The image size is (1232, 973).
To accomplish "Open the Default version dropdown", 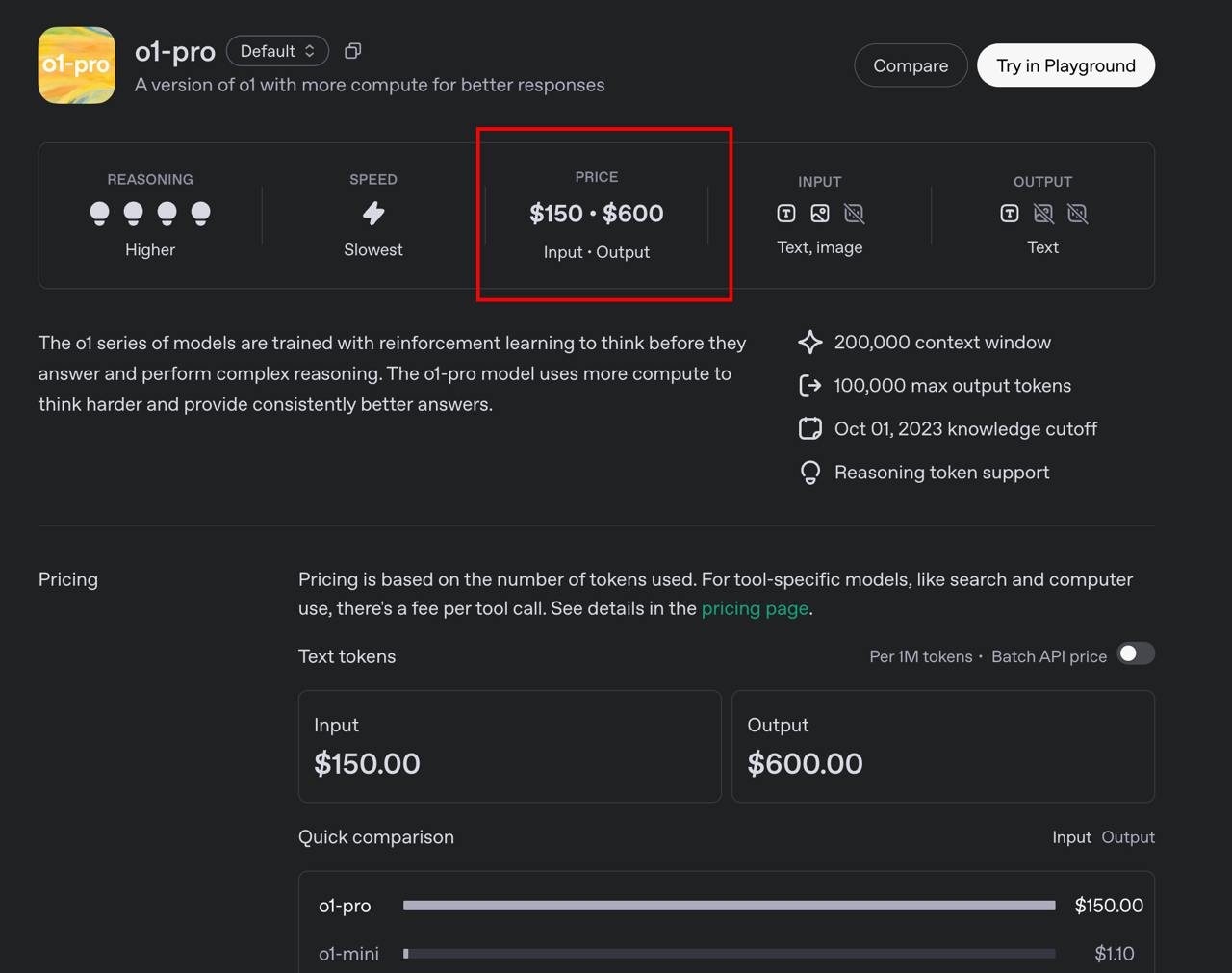I will pyautogui.click(x=277, y=51).
